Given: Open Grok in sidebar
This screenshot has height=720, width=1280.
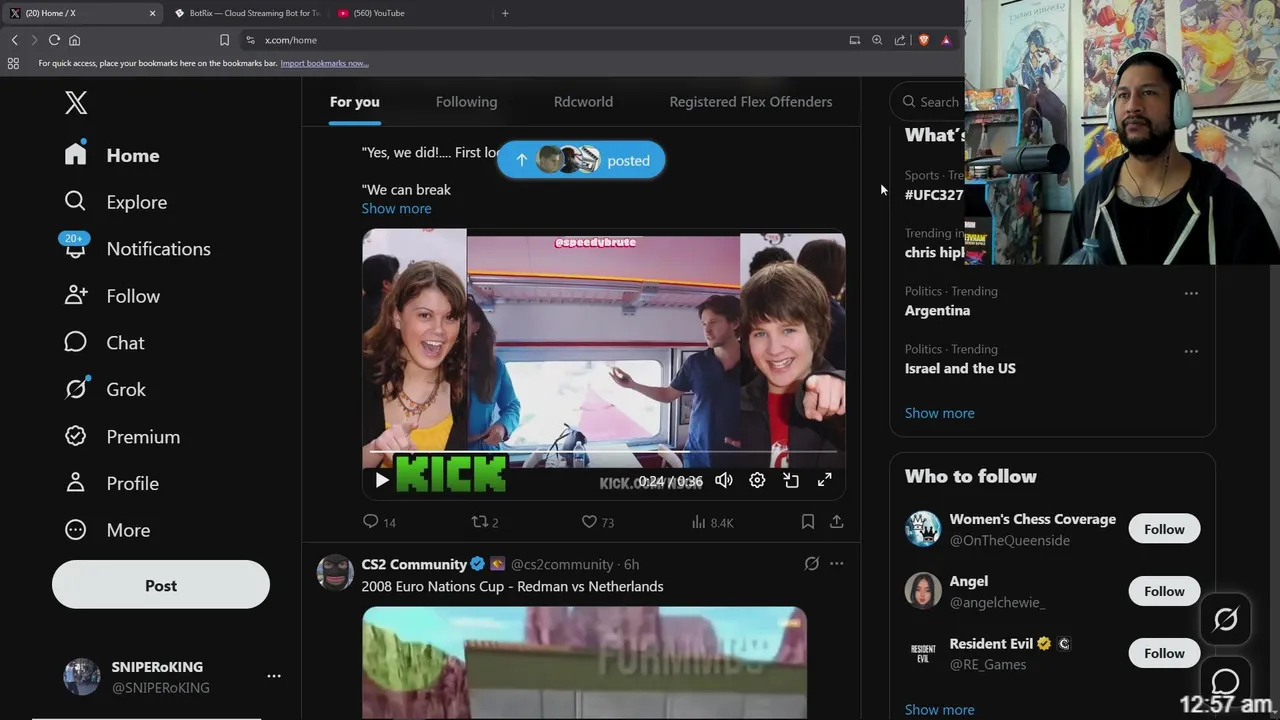Looking at the screenshot, I should tap(104, 390).
